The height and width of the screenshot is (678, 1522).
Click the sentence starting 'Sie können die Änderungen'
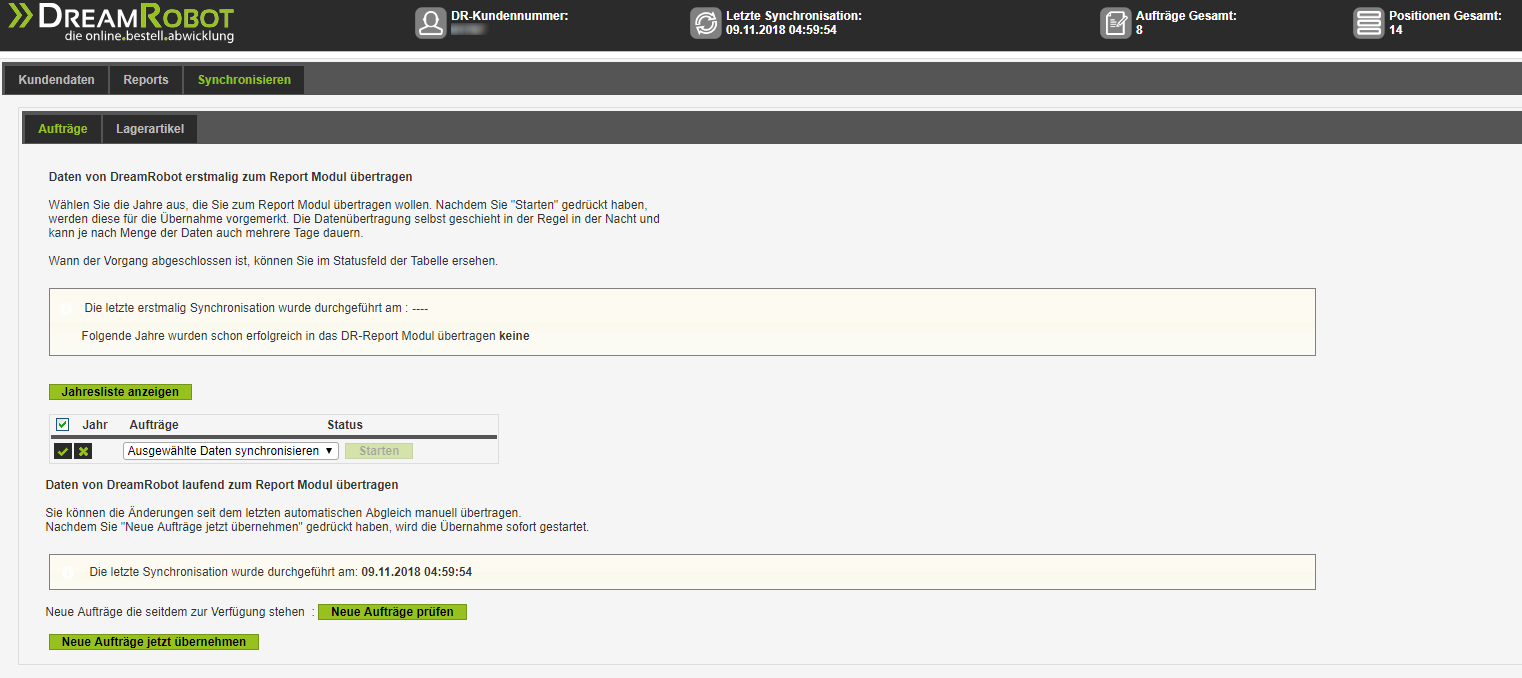(x=284, y=512)
